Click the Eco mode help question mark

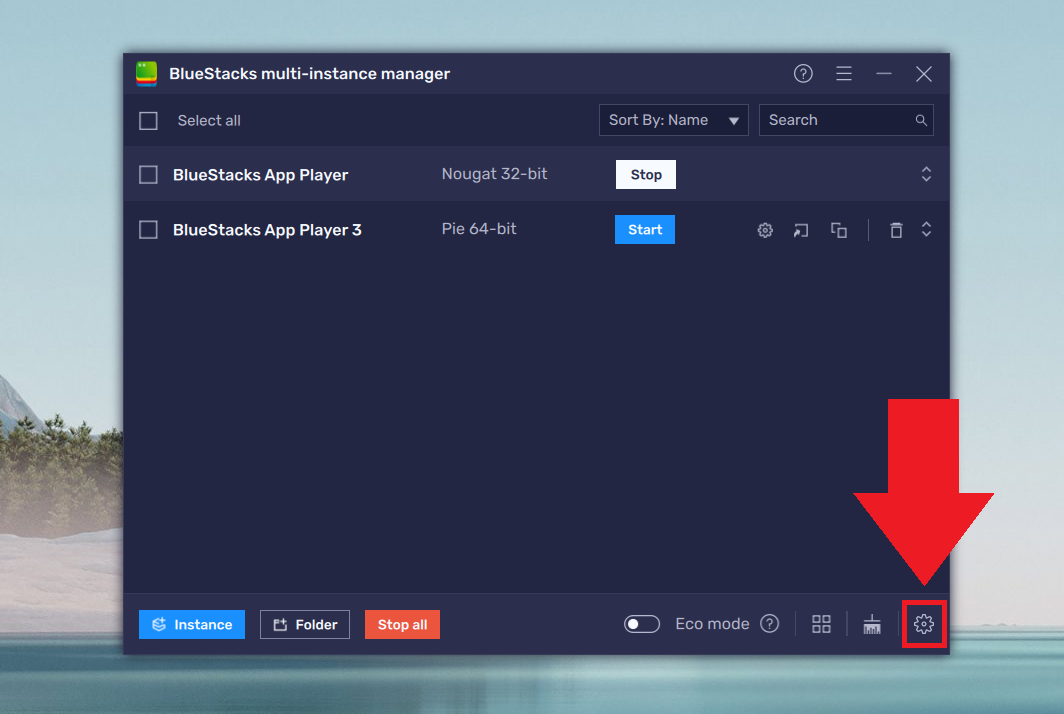(770, 623)
